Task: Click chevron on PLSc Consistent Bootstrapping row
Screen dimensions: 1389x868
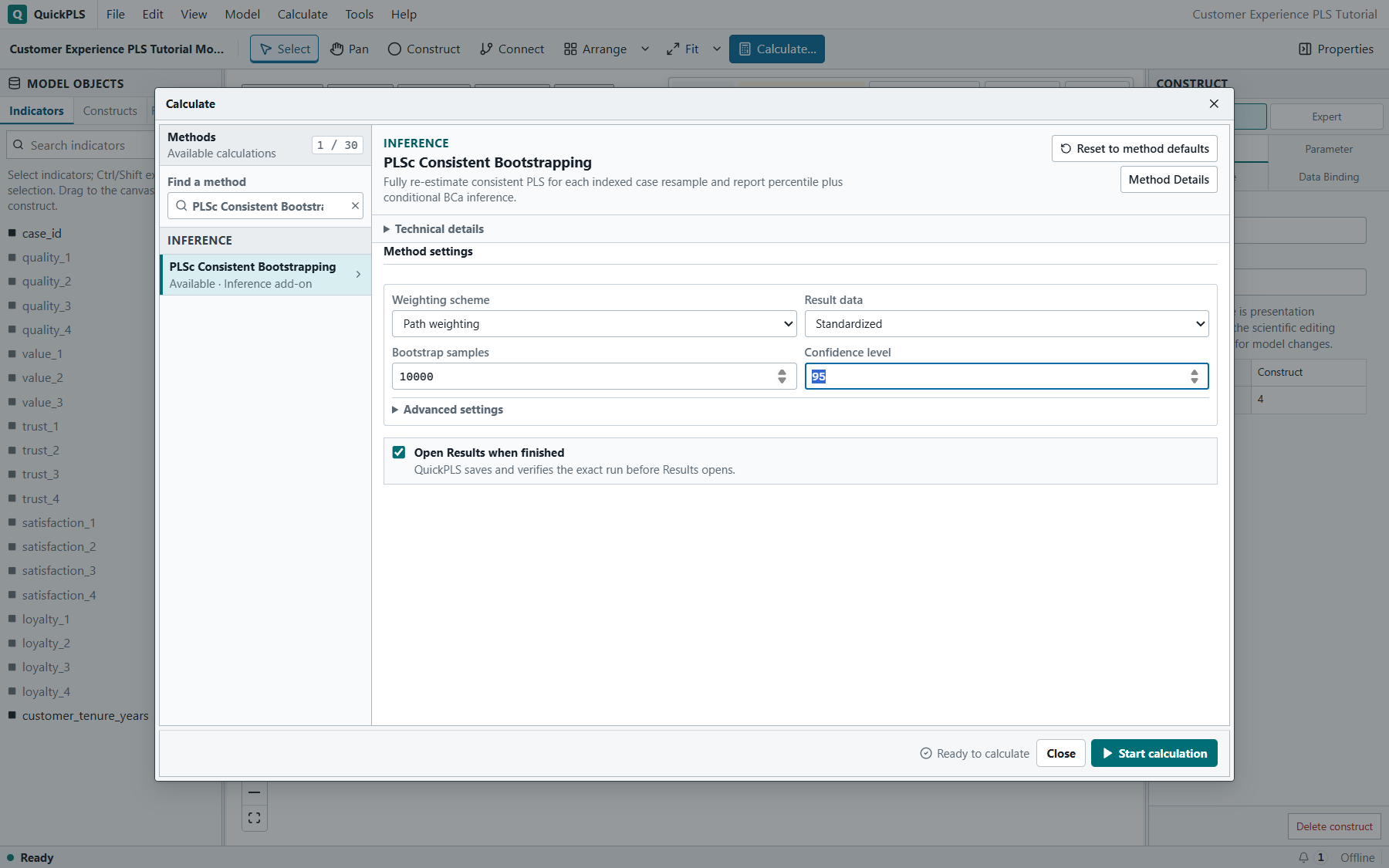Action: 358,275
